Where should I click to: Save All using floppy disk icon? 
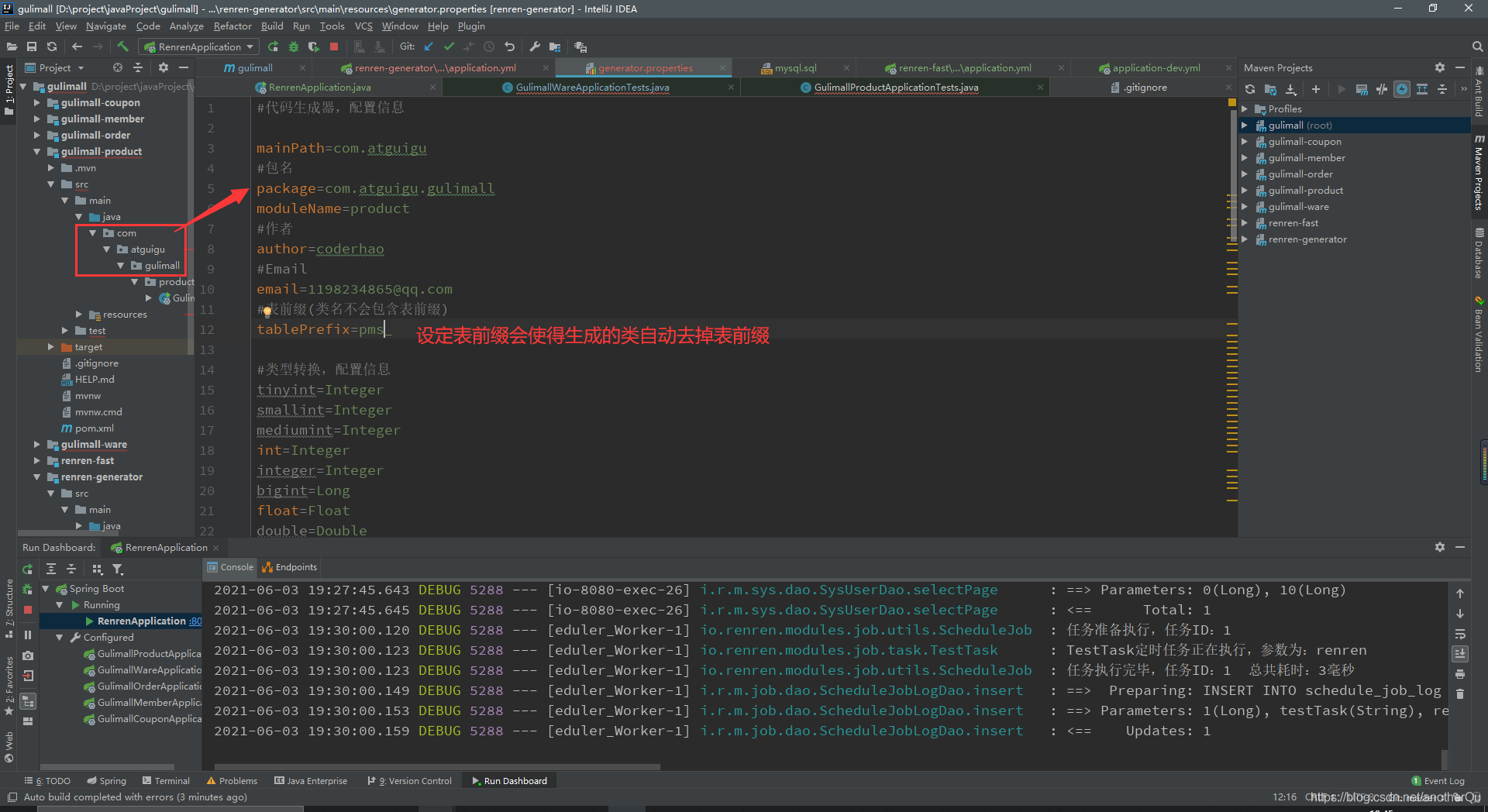pyautogui.click(x=32, y=46)
